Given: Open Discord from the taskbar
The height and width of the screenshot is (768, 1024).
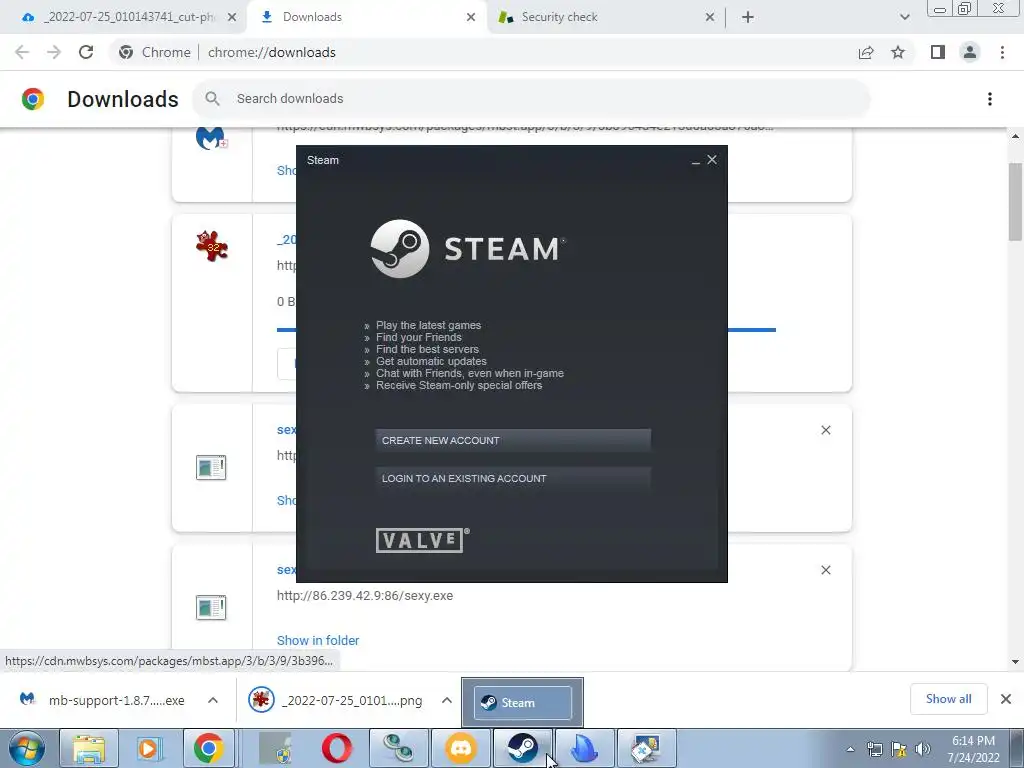Looking at the screenshot, I should [461, 748].
